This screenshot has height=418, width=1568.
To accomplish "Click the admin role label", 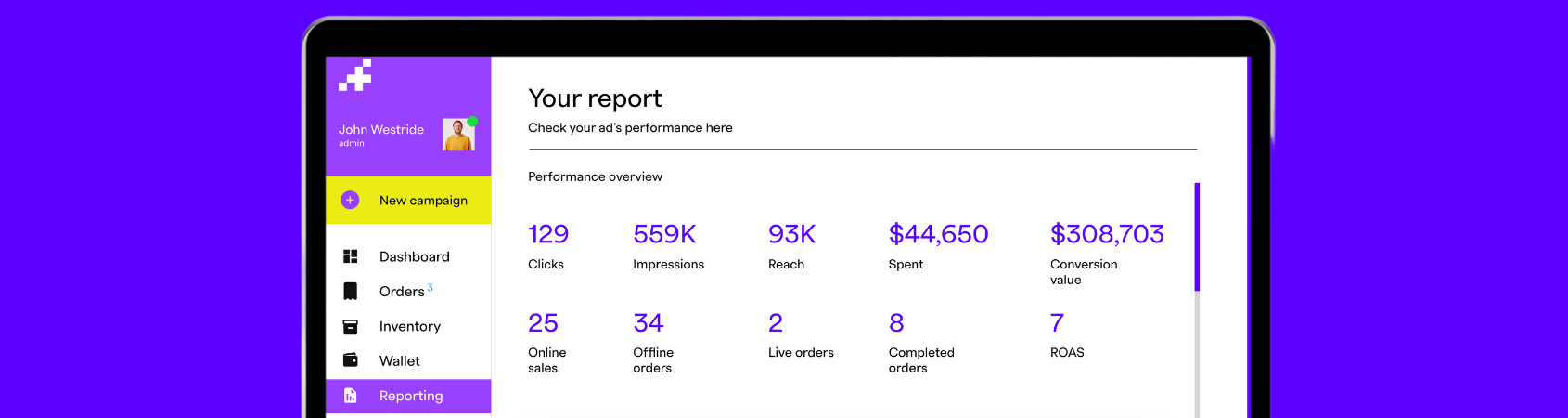I will [x=351, y=143].
